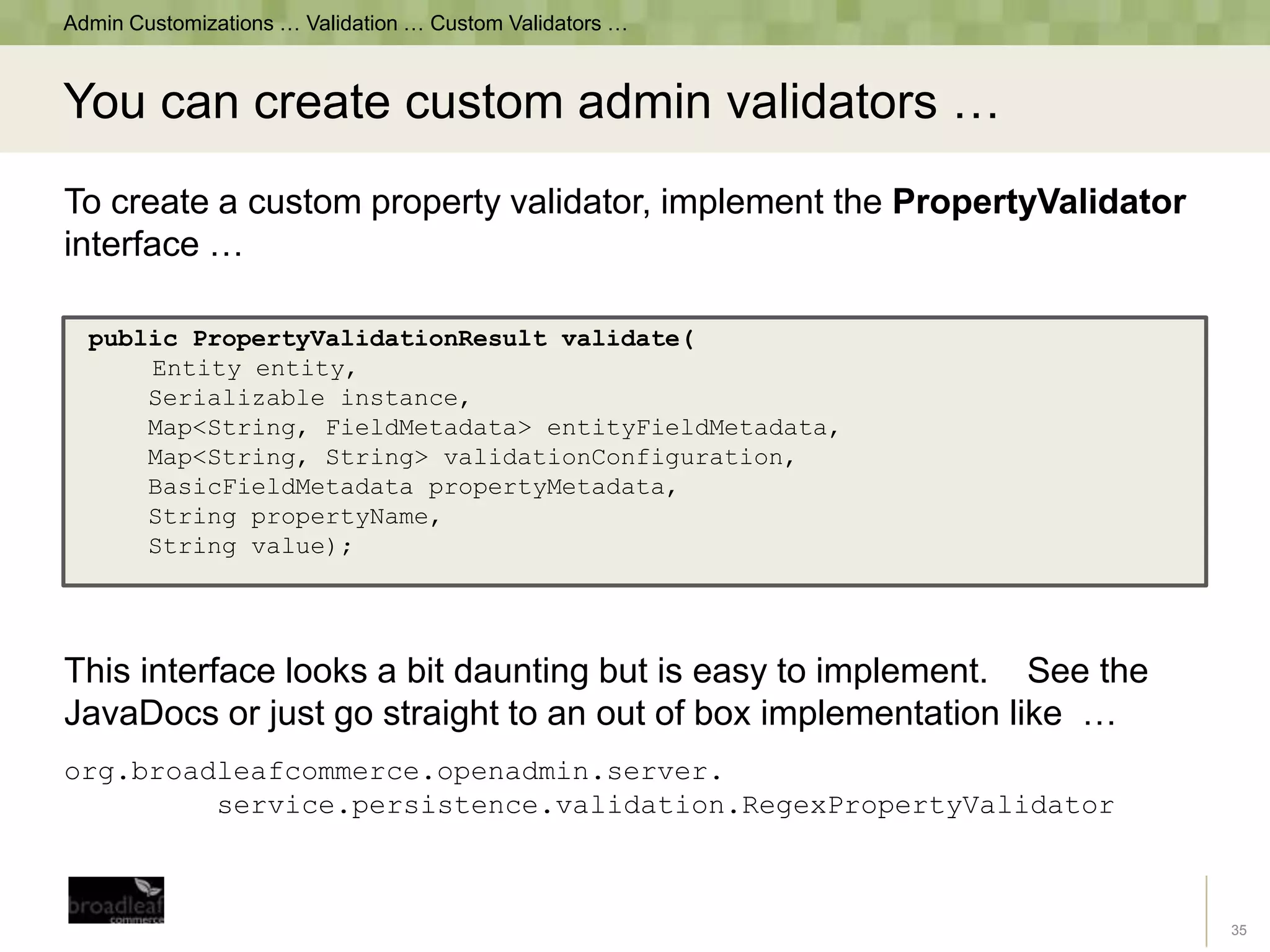
Task: Select the bold word 'PropertyValidator'
Action: click(1039, 202)
